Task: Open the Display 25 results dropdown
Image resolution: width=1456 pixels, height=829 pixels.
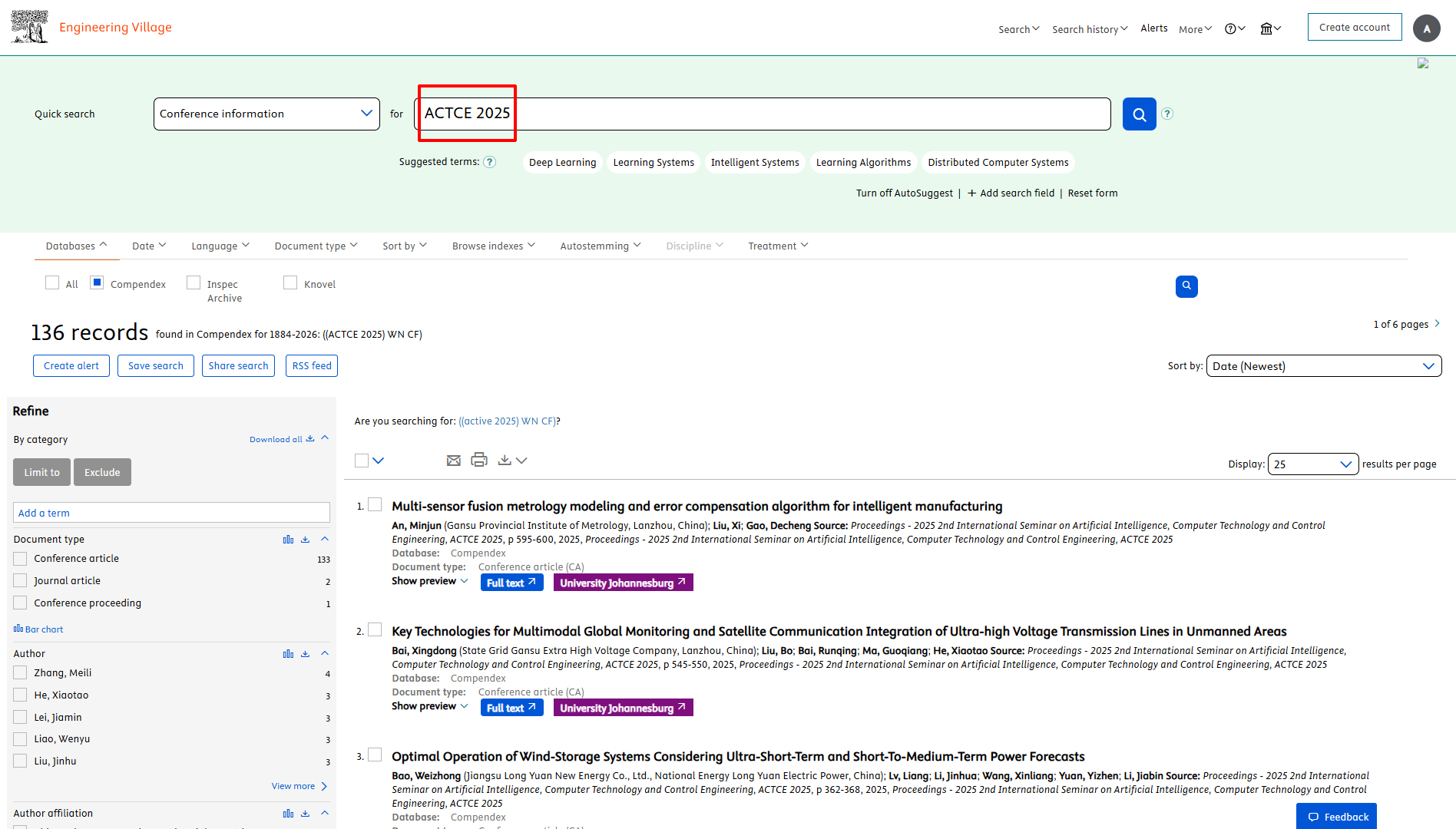Action: tap(1313, 464)
